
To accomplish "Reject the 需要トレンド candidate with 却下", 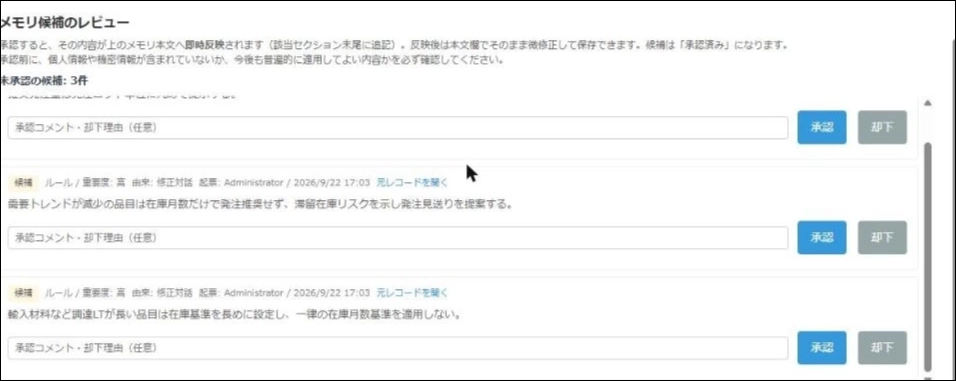I will point(882,238).
